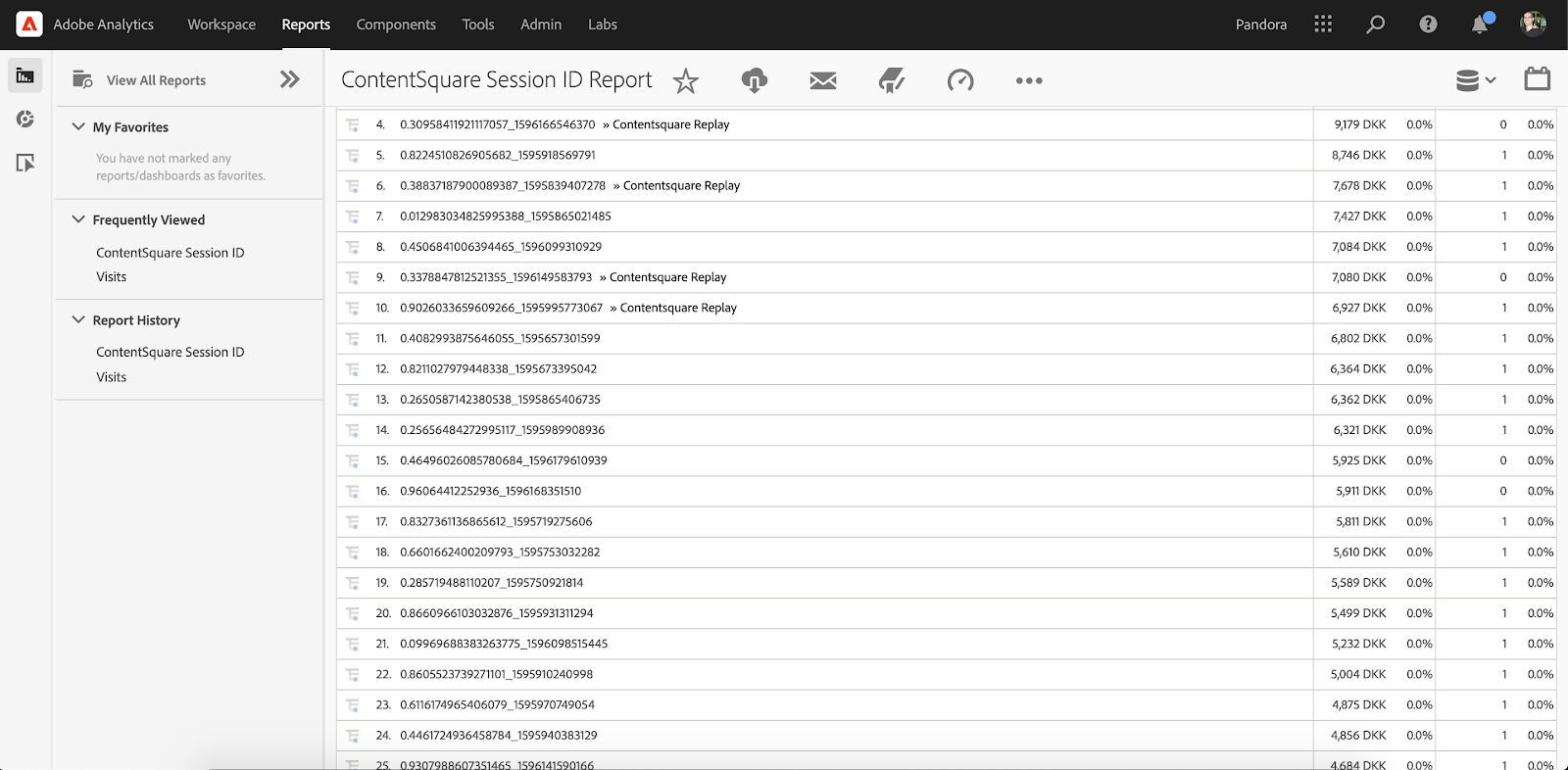Click the breakdown icon for row 7
The width and height of the screenshot is (1568, 770).
[x=353, y=216]
